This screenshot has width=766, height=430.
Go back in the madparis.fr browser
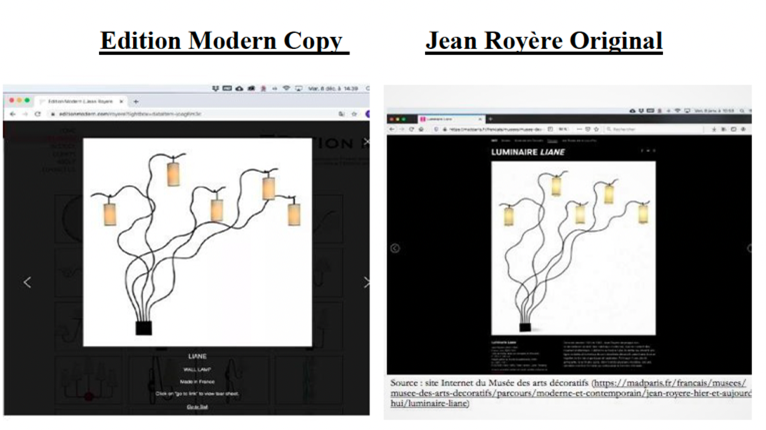pos(392,129)
